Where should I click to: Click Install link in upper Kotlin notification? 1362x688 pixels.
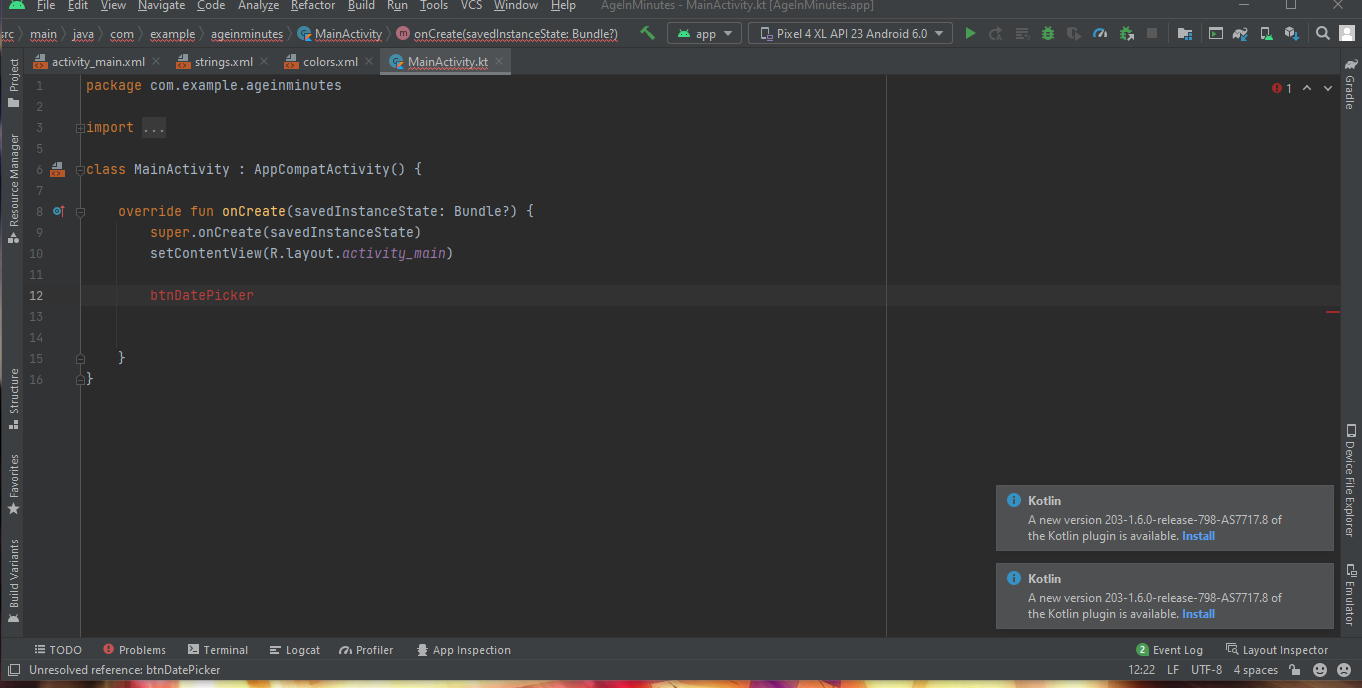(x=1198, y=536)
